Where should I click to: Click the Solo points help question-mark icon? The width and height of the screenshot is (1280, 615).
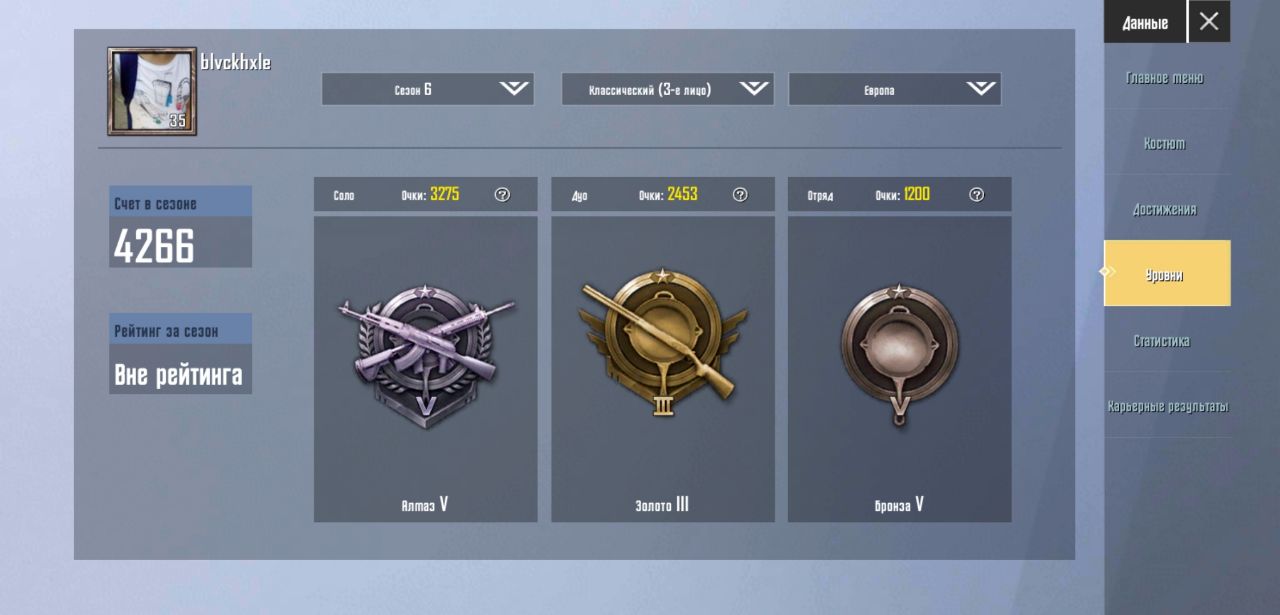coord(502,195)
